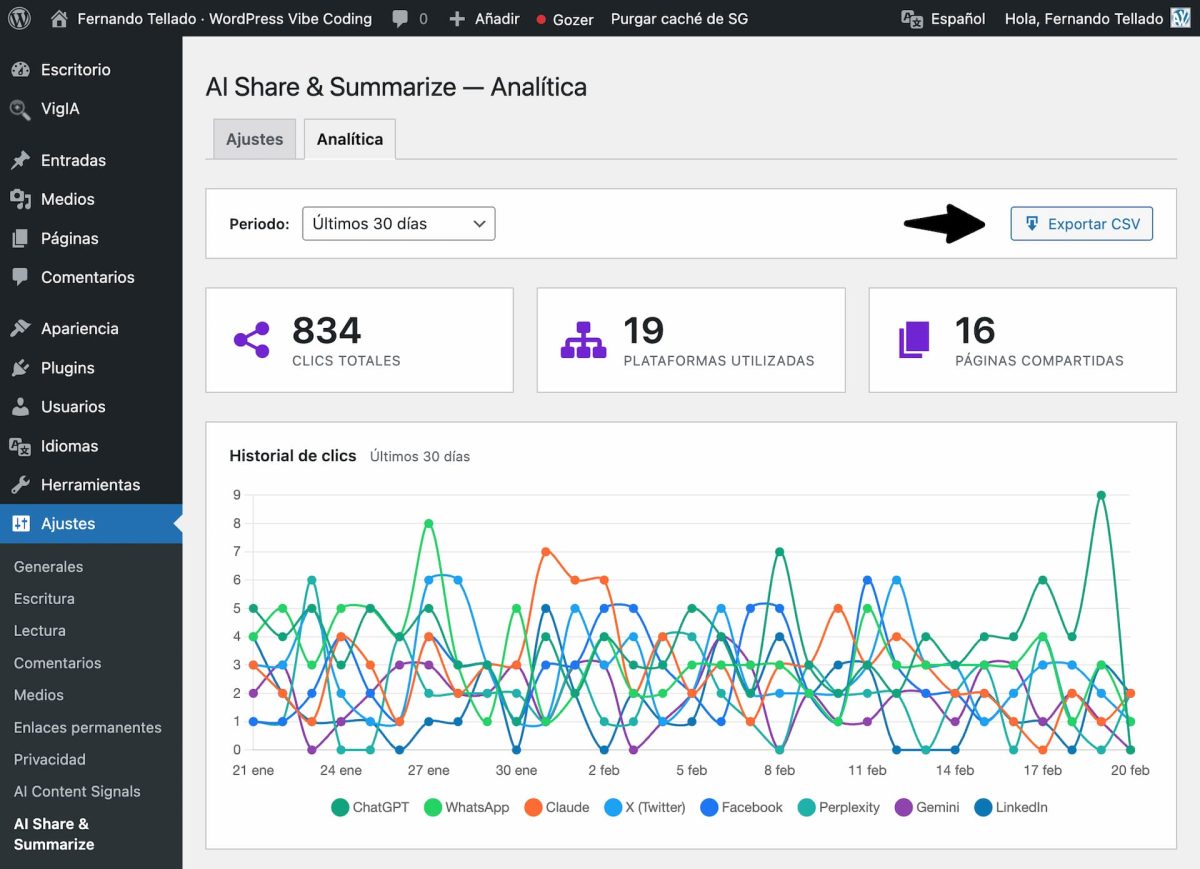Open Comentarios settings submenu link
1200x869 pixels.
(x=57, y=663)
